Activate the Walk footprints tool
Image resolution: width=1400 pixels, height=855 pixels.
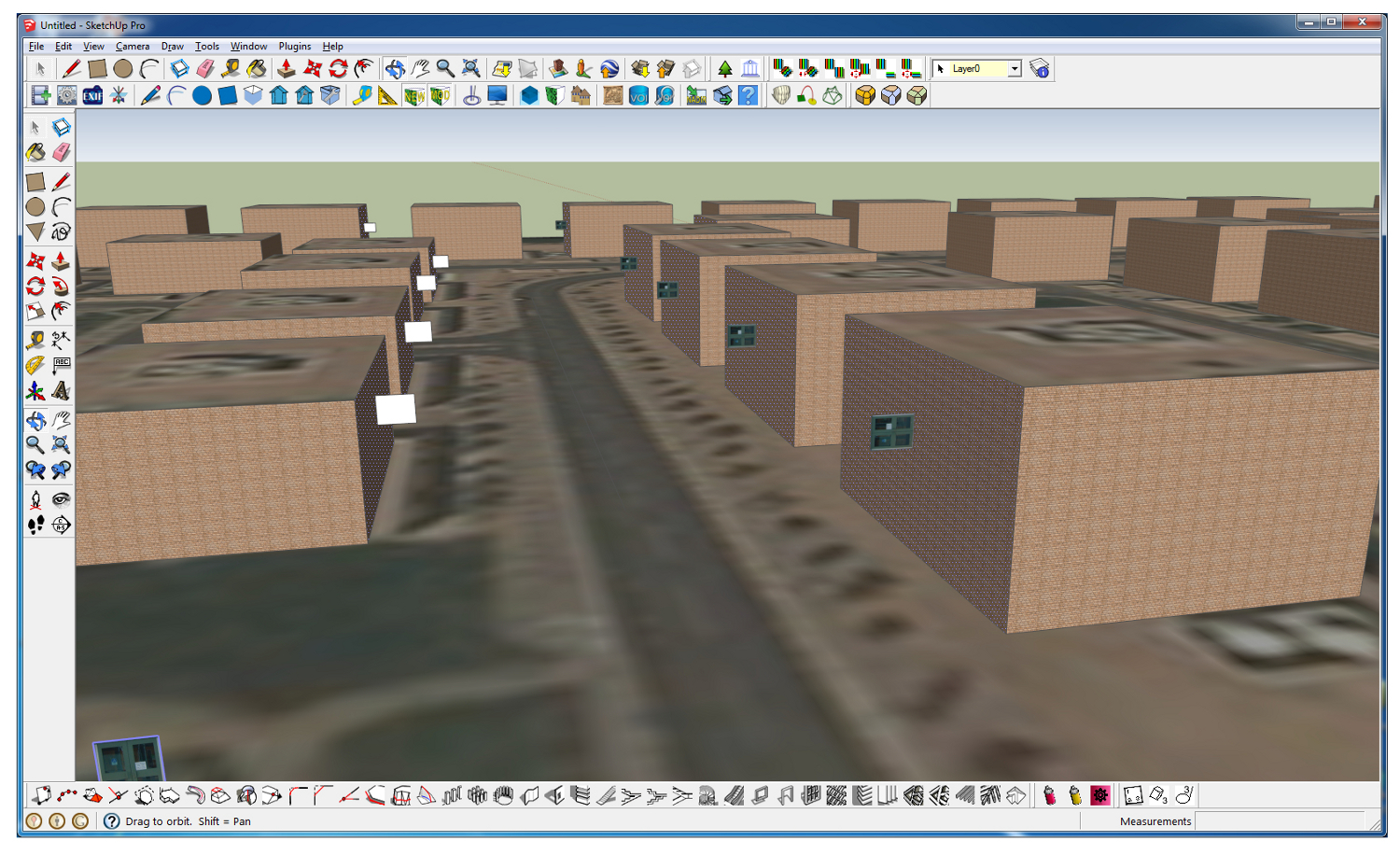(x=35, y=525)
